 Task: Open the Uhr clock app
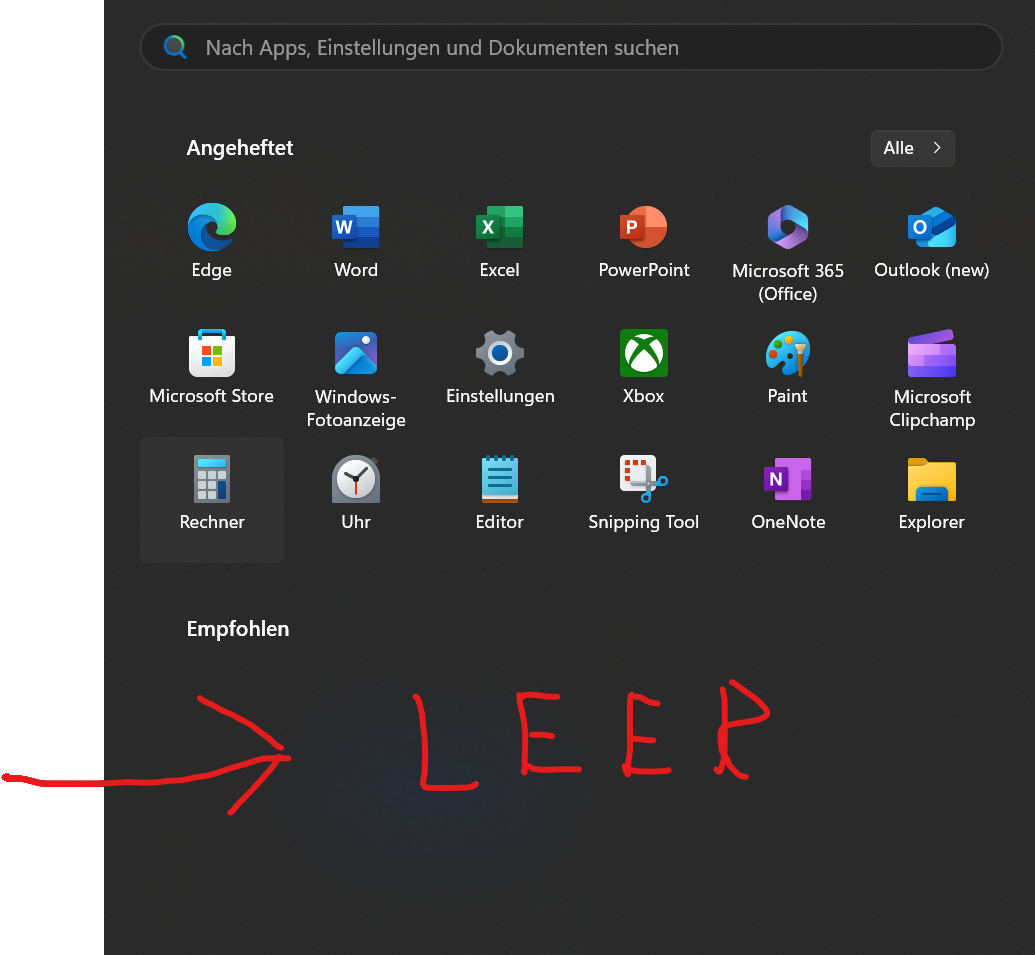tap(356, 493)
